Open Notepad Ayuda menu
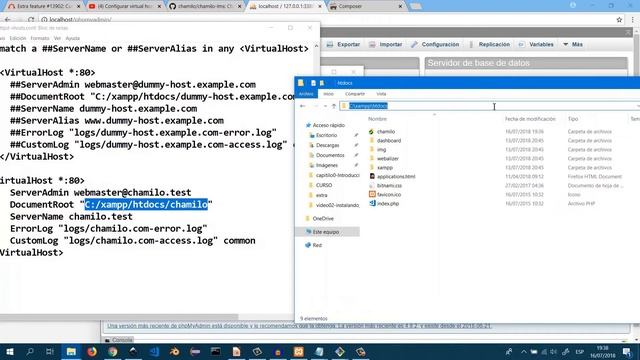Image resolution: width=640 pixels, height=360 pixels. click(x=73, y=38)
